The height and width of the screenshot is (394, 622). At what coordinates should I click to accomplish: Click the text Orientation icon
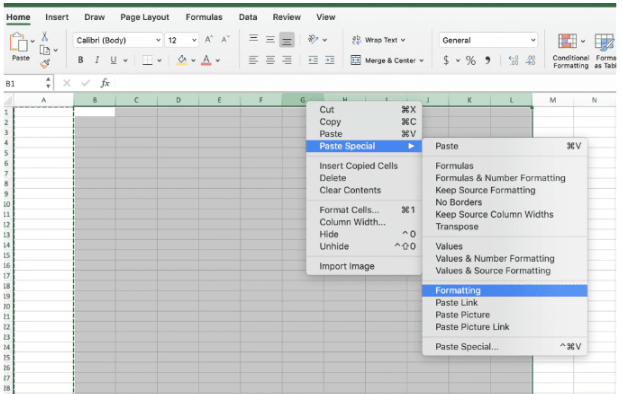[313, 39]
